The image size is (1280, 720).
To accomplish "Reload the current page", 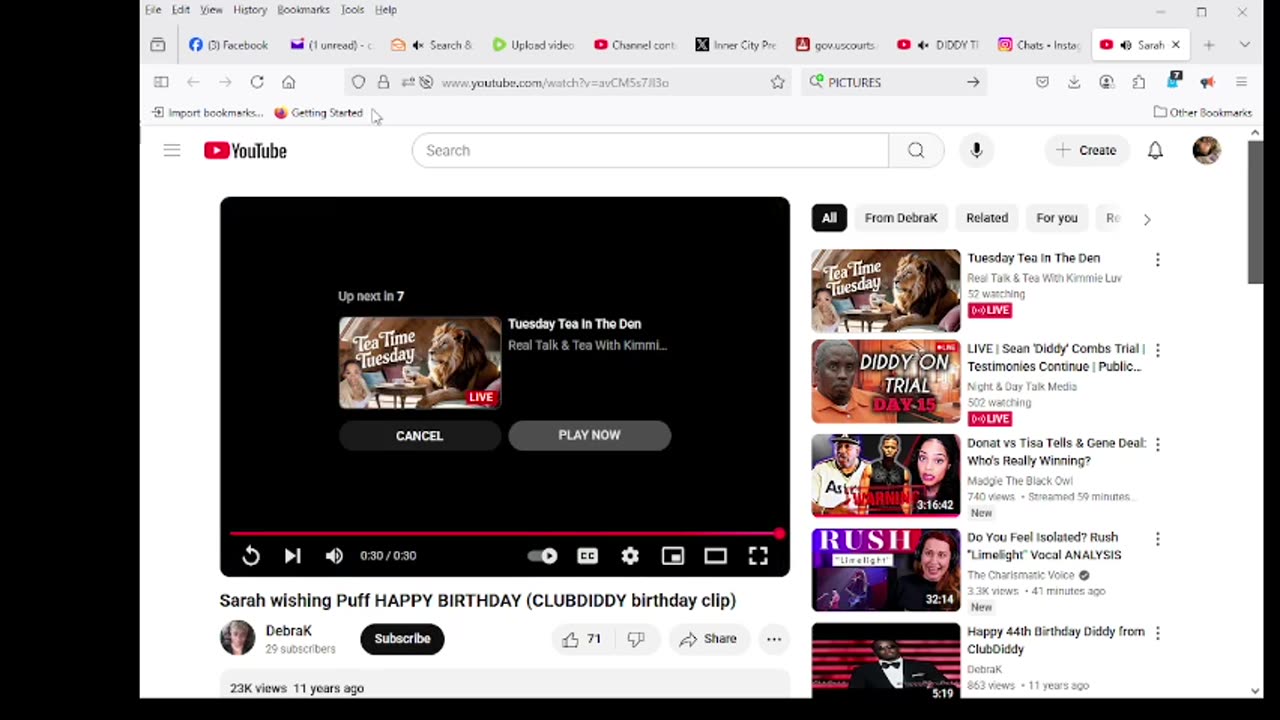I will click(x=257, y=82).
